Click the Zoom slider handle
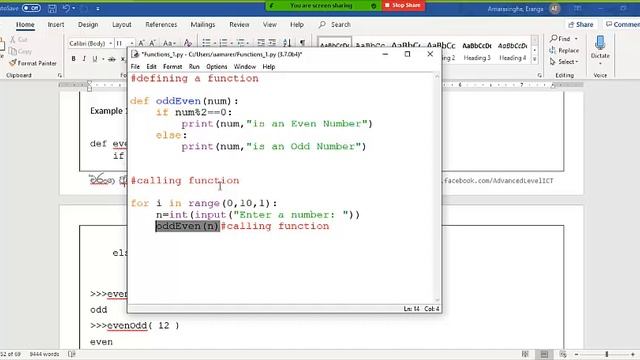This screenshot has height=360, width=640. tap(607, 354)
